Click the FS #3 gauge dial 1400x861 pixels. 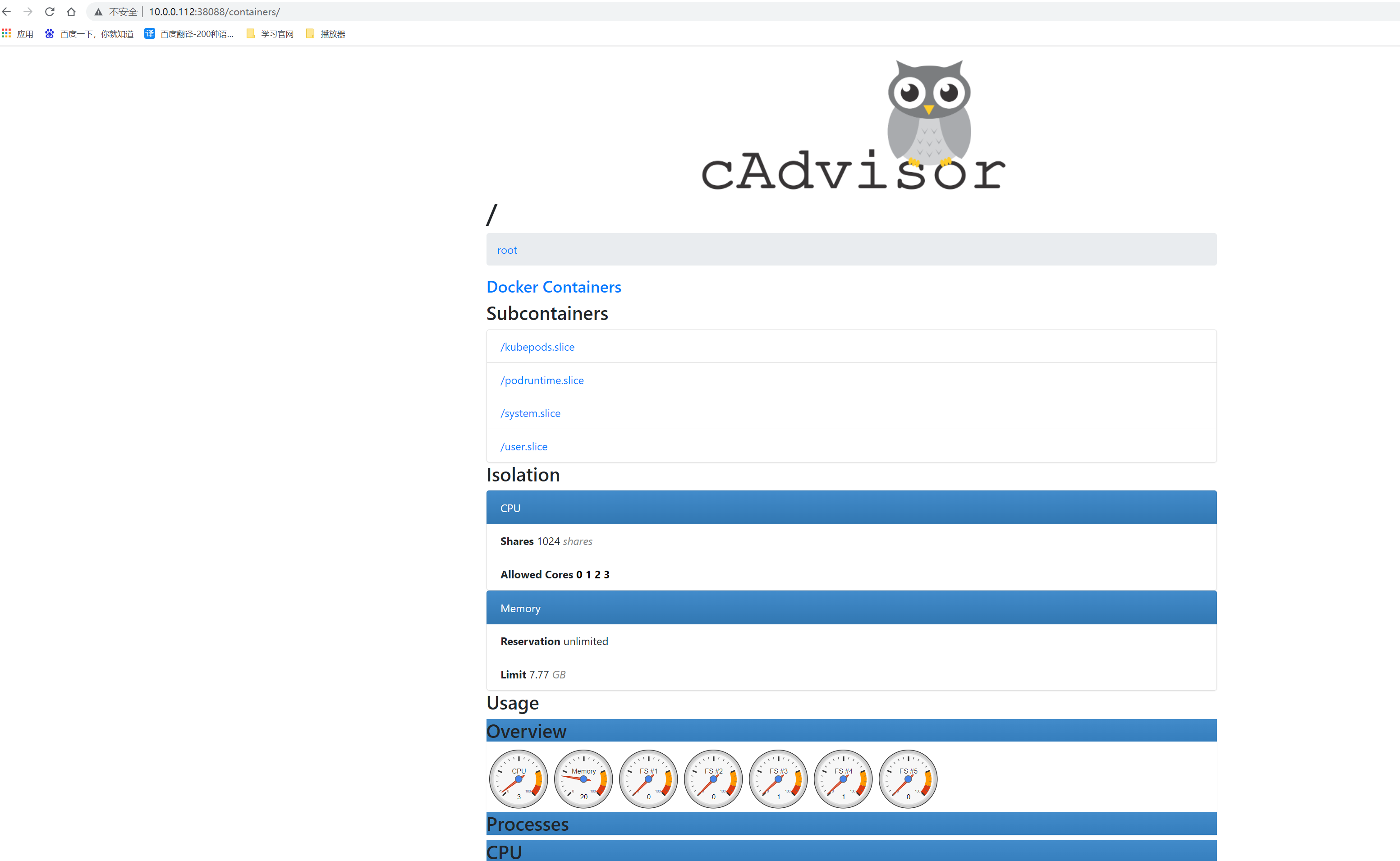[778, 779]
